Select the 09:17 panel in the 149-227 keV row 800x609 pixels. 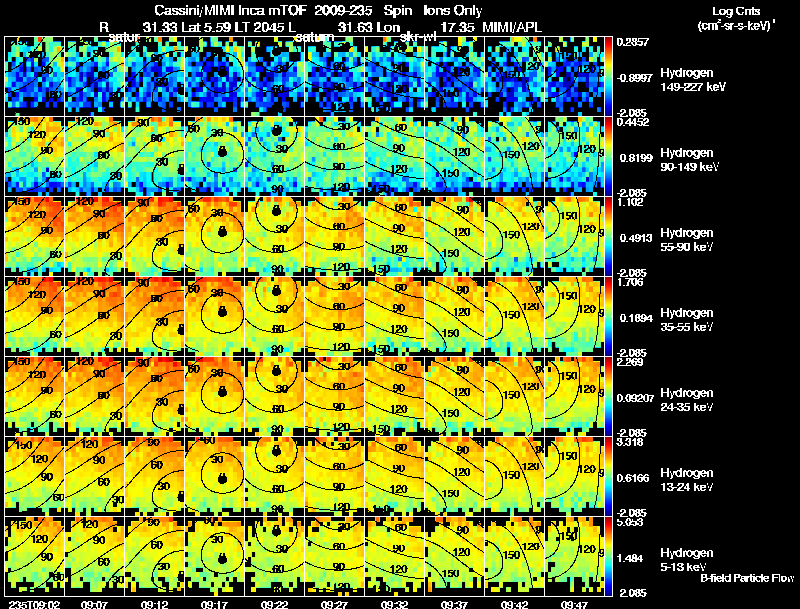tap(215, 77)
